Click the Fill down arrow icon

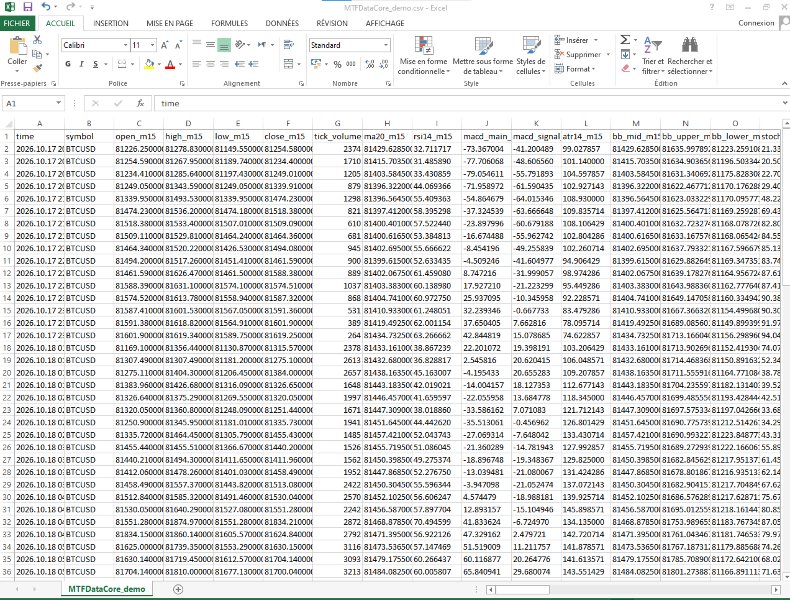tap(625, 54)
